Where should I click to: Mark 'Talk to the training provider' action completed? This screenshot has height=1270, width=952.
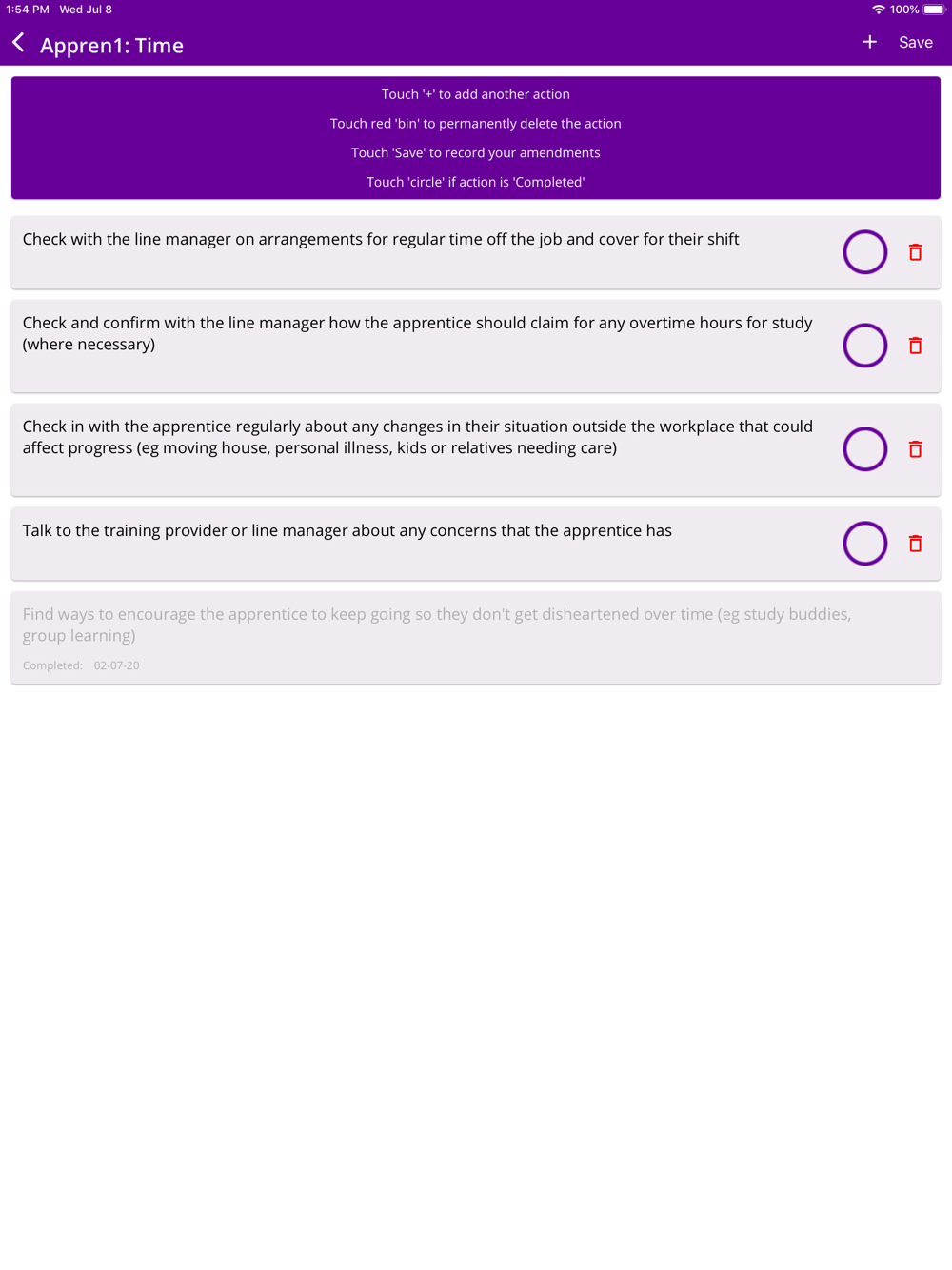coord(864,544)
